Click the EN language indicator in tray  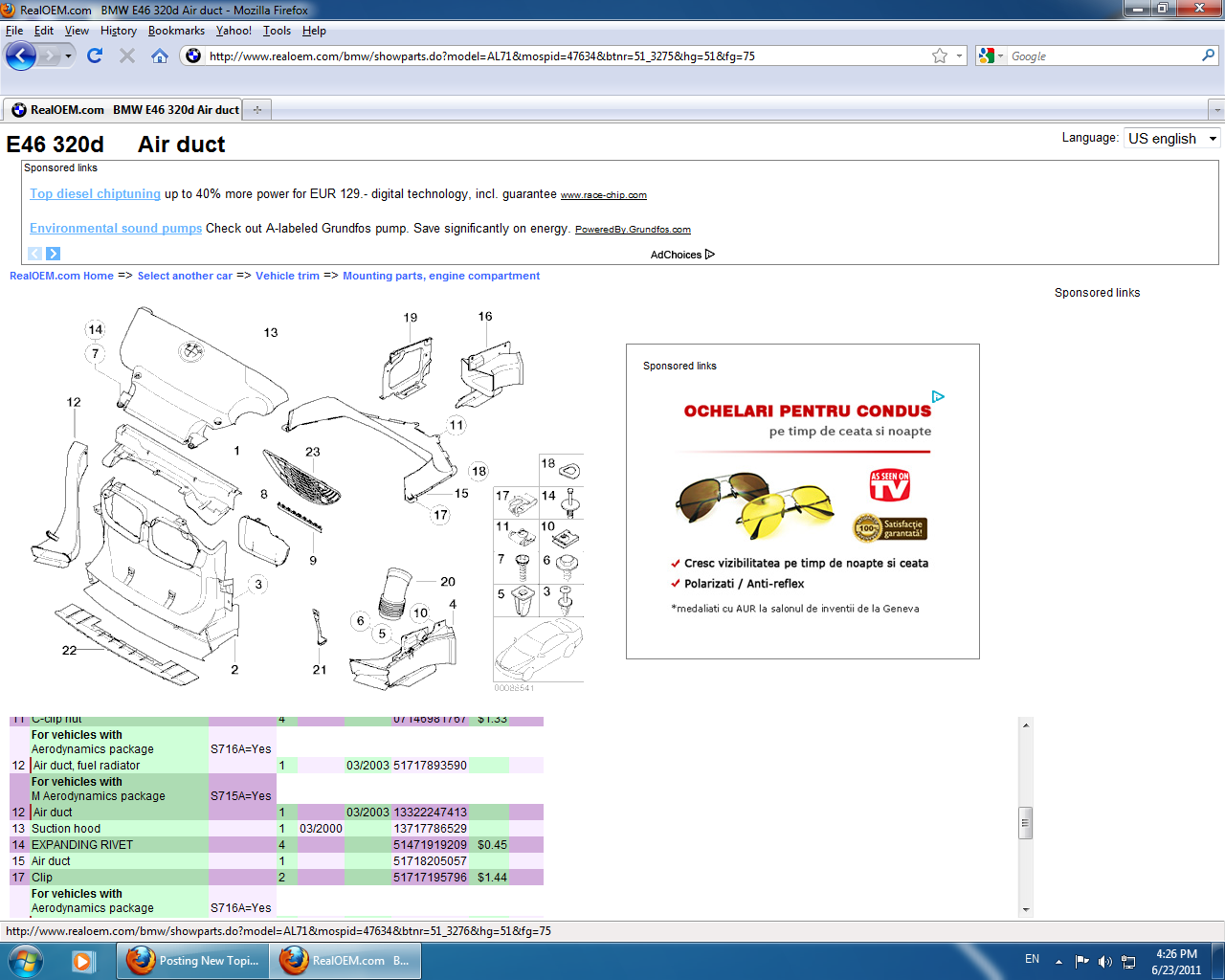(1032, 959)
